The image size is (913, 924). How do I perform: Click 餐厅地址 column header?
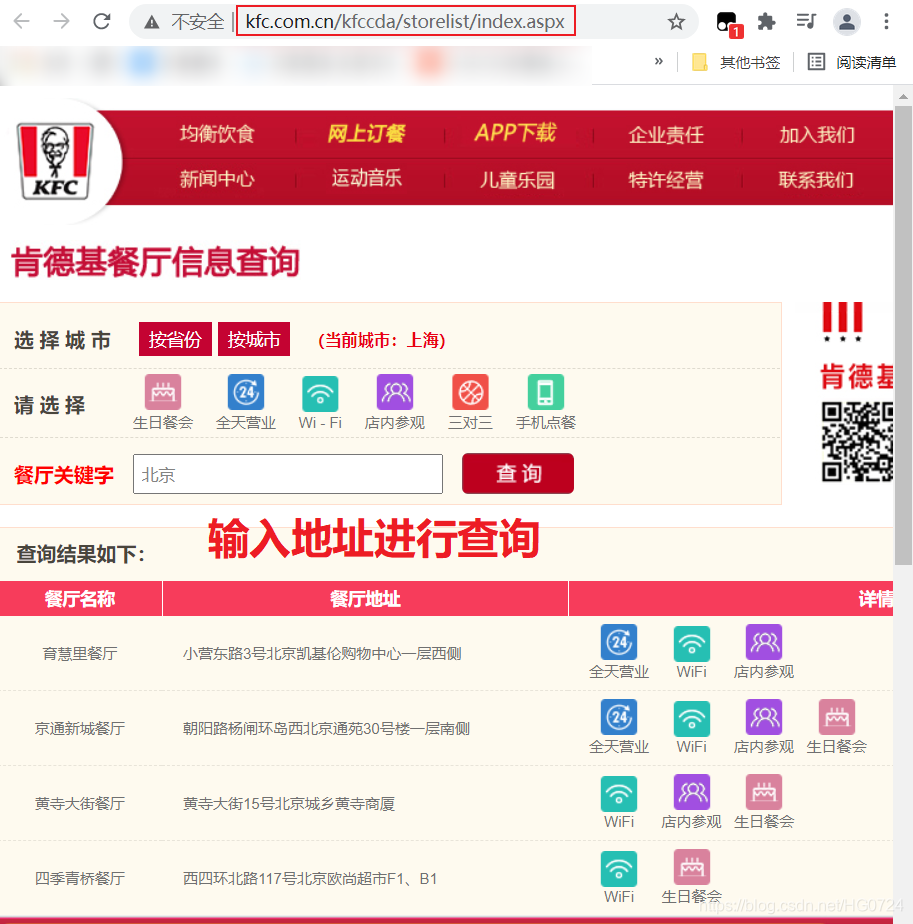[365, 599]
